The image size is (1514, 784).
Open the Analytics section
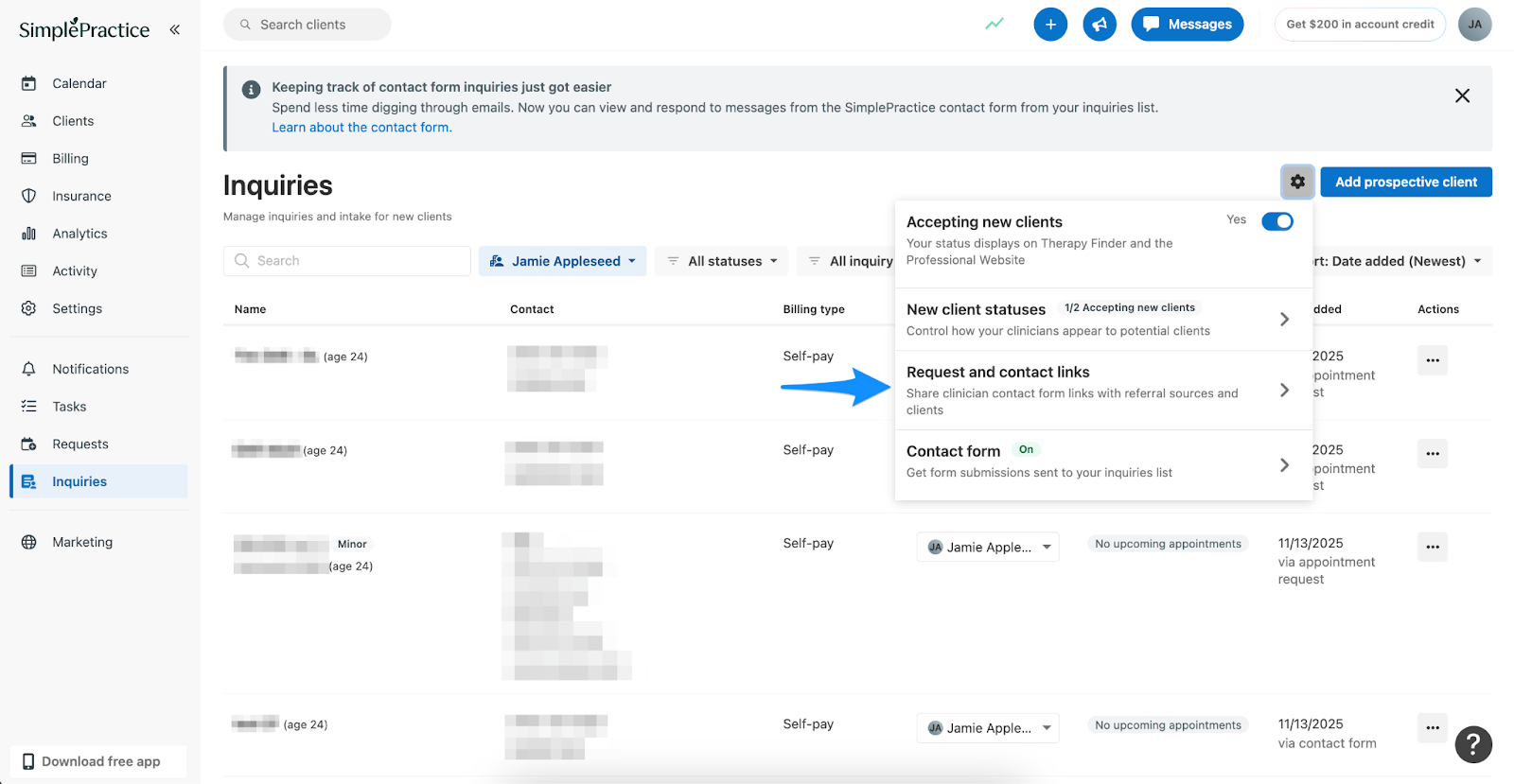79,234
